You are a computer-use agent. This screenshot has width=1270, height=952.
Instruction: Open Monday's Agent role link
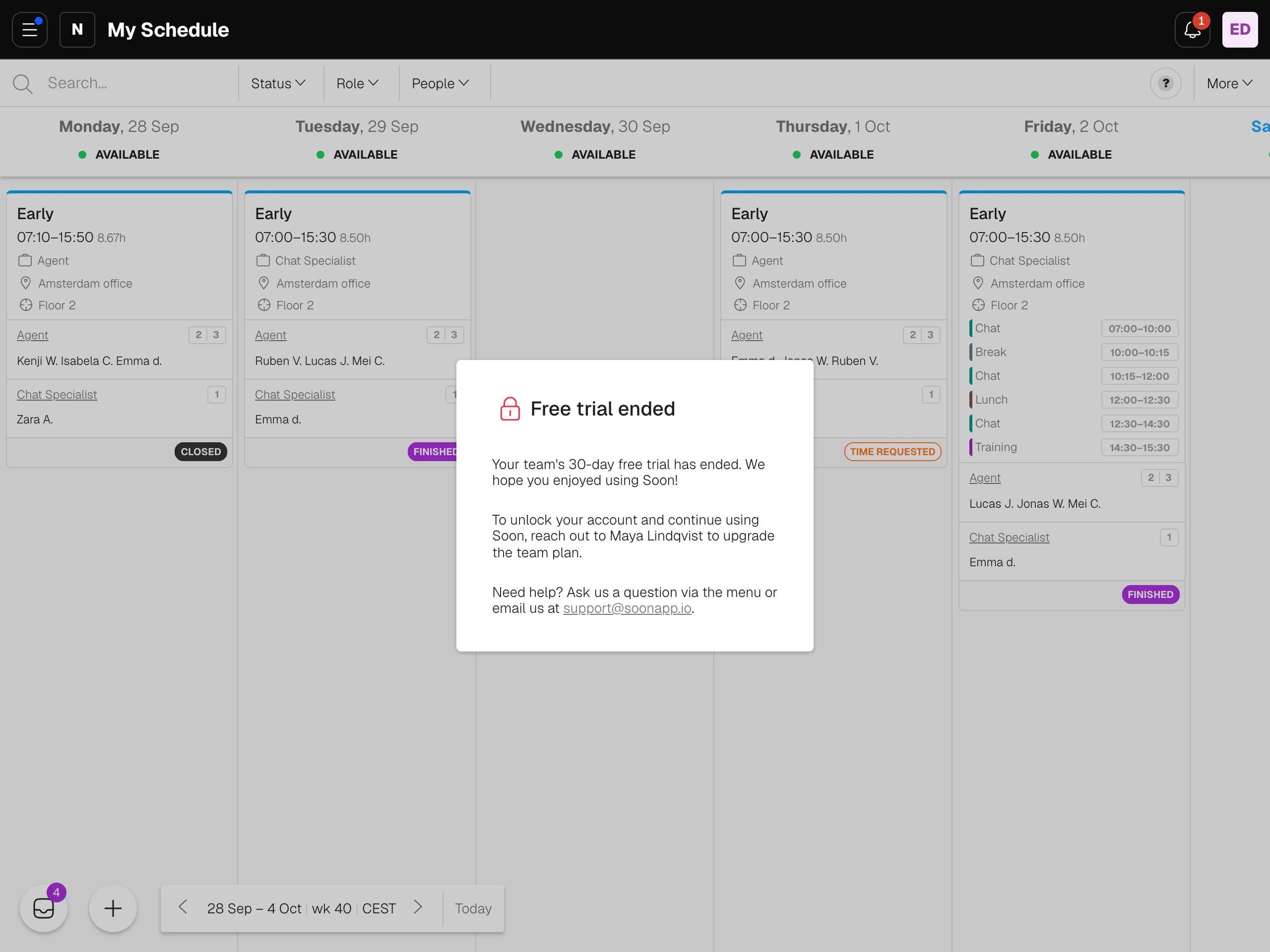pyautogui.click(x=33, y=335)
